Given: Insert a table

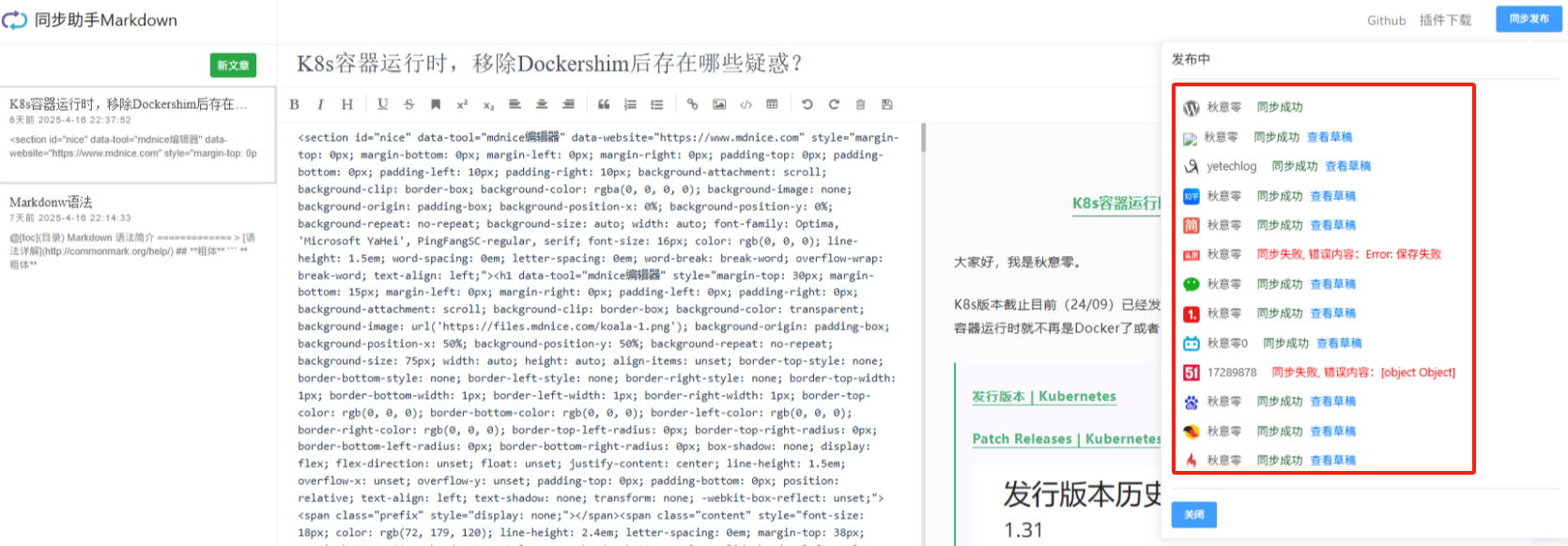Looking at the screenshot, I should (x=772, y=104).
